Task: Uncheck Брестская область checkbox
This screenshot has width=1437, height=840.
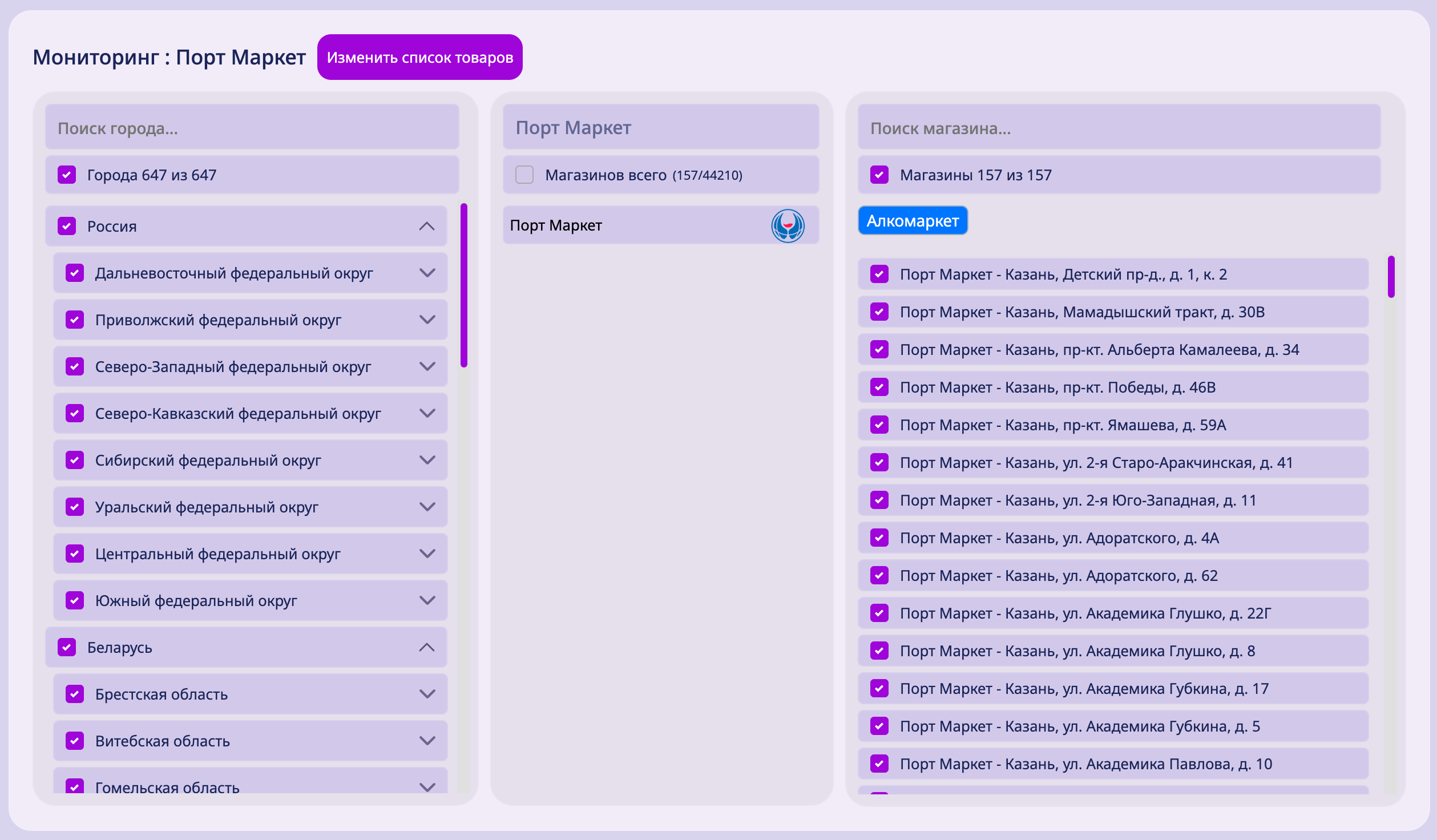Action: [75, 694]
